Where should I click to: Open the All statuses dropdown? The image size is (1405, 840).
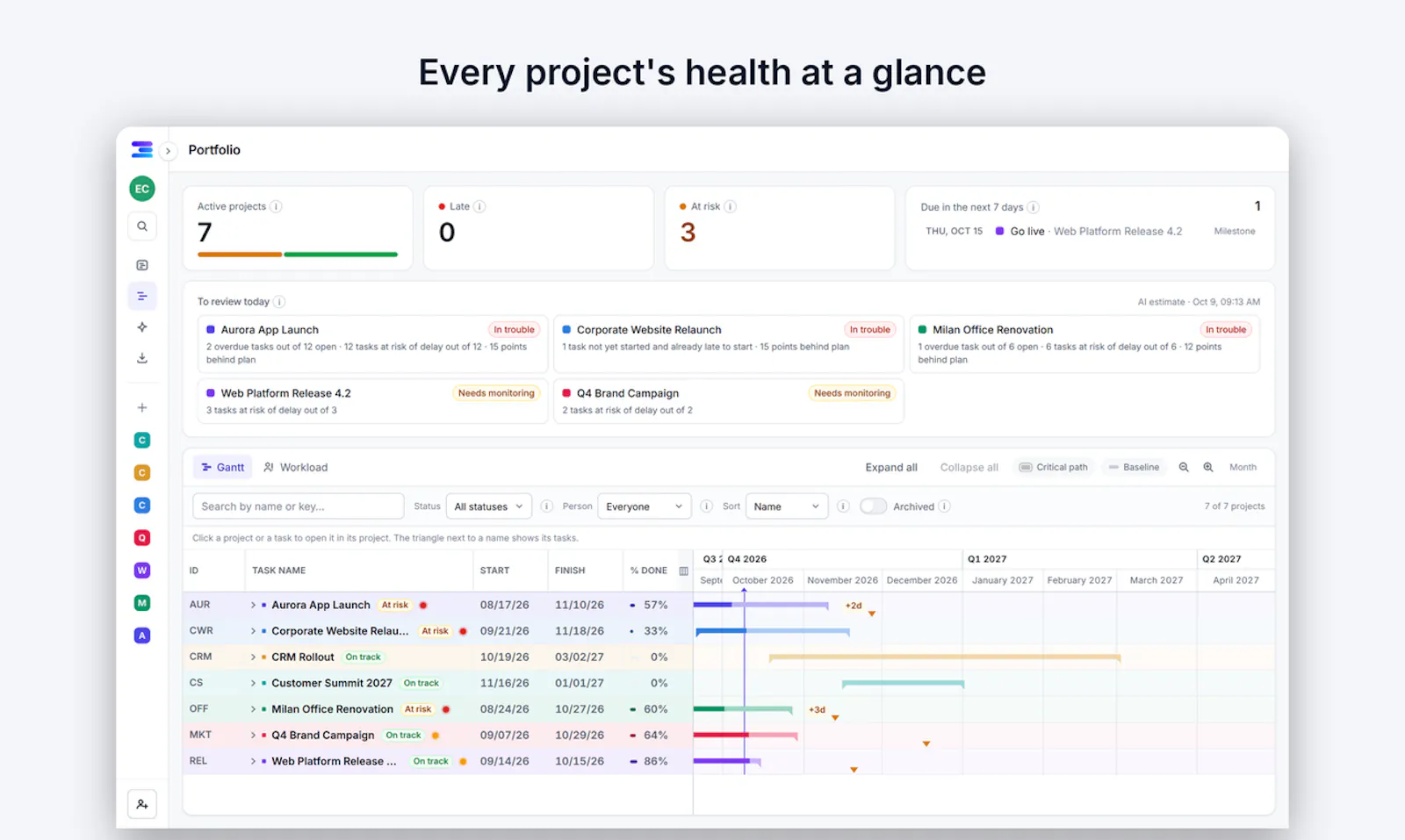coord(489,506)
